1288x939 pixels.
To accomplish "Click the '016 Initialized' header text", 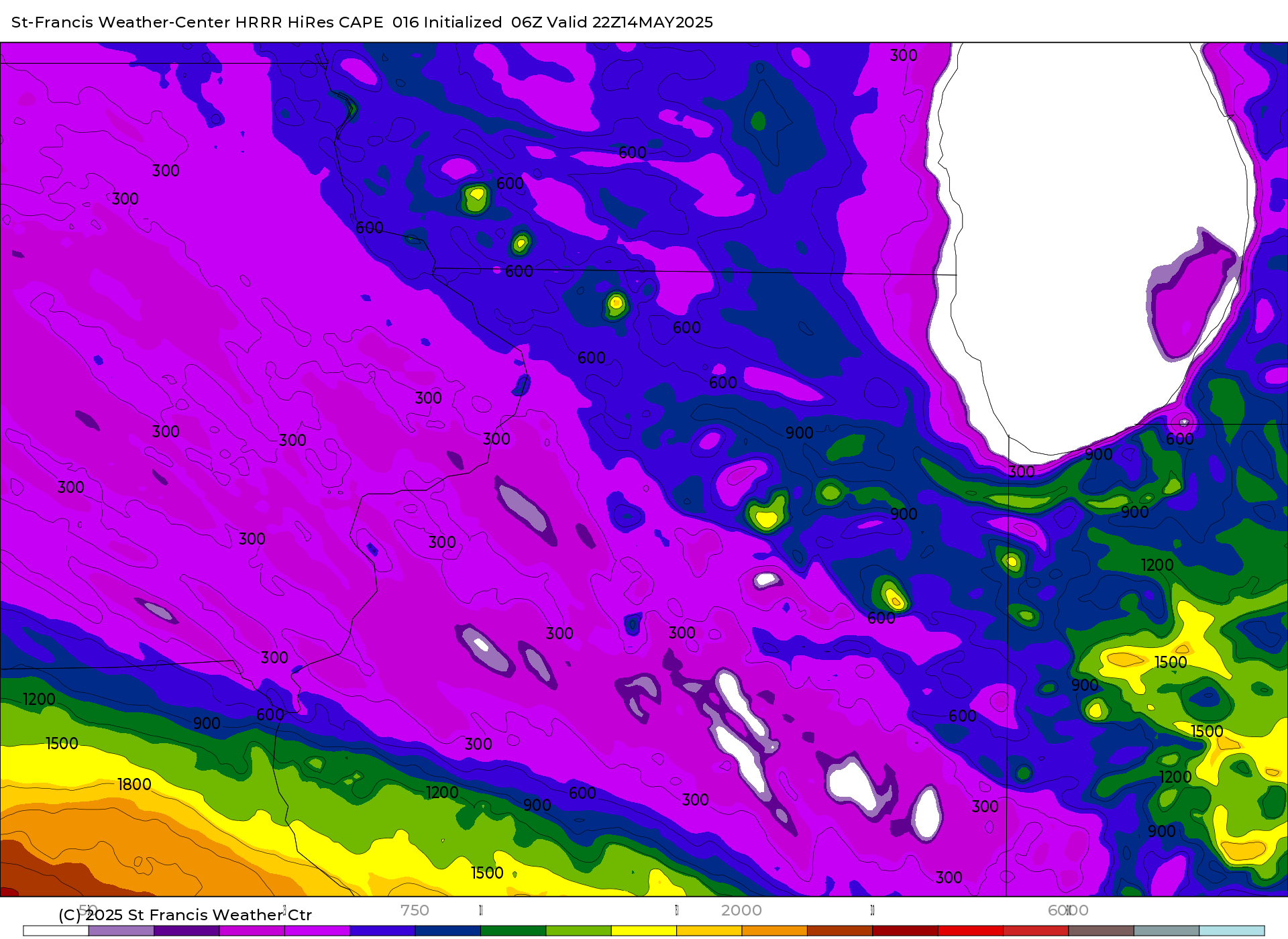I will (447, 22).
